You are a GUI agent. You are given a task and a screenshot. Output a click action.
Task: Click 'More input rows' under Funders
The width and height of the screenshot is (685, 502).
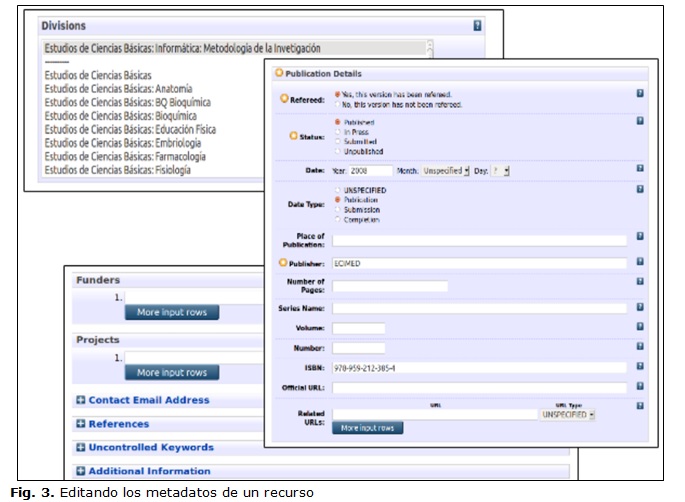point(171,313)
